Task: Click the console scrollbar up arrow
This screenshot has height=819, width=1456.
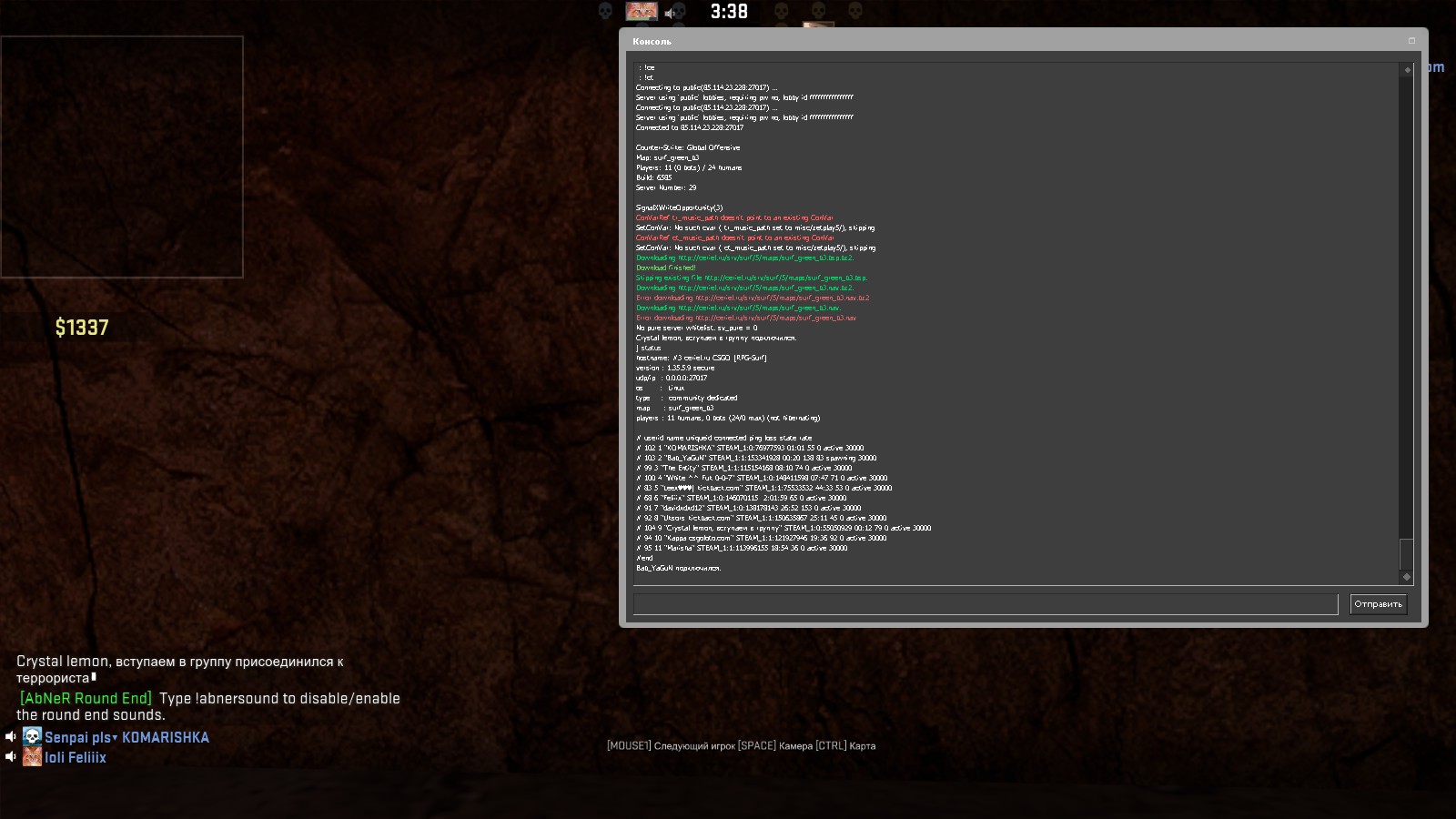Action: click(x=1407, y=70)
